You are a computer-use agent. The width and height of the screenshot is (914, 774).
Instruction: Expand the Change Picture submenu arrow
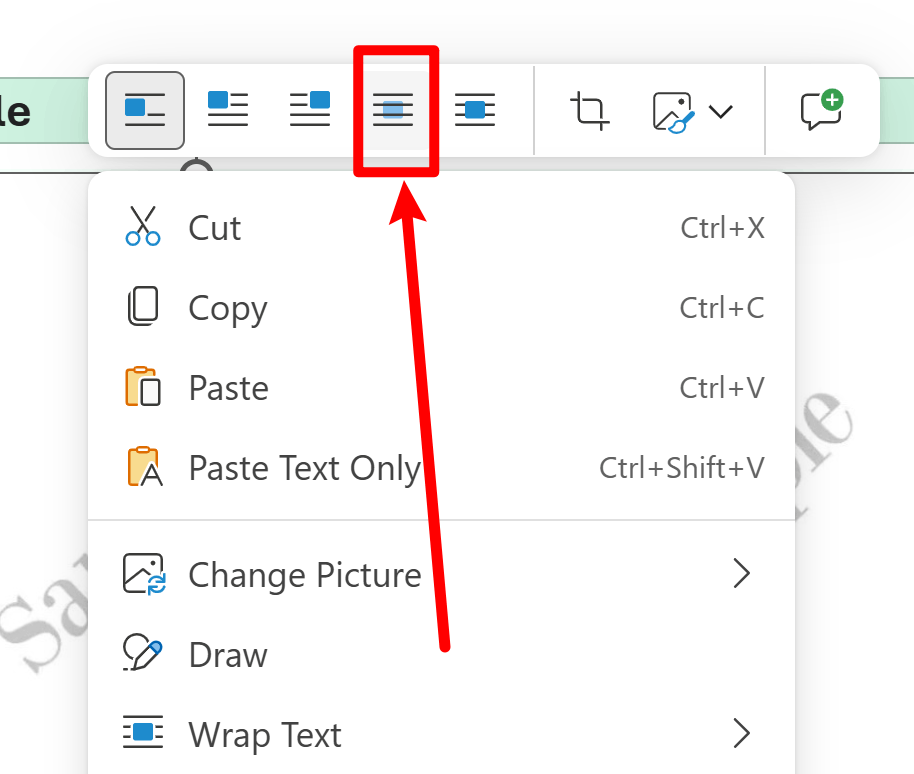coord(741,574)
